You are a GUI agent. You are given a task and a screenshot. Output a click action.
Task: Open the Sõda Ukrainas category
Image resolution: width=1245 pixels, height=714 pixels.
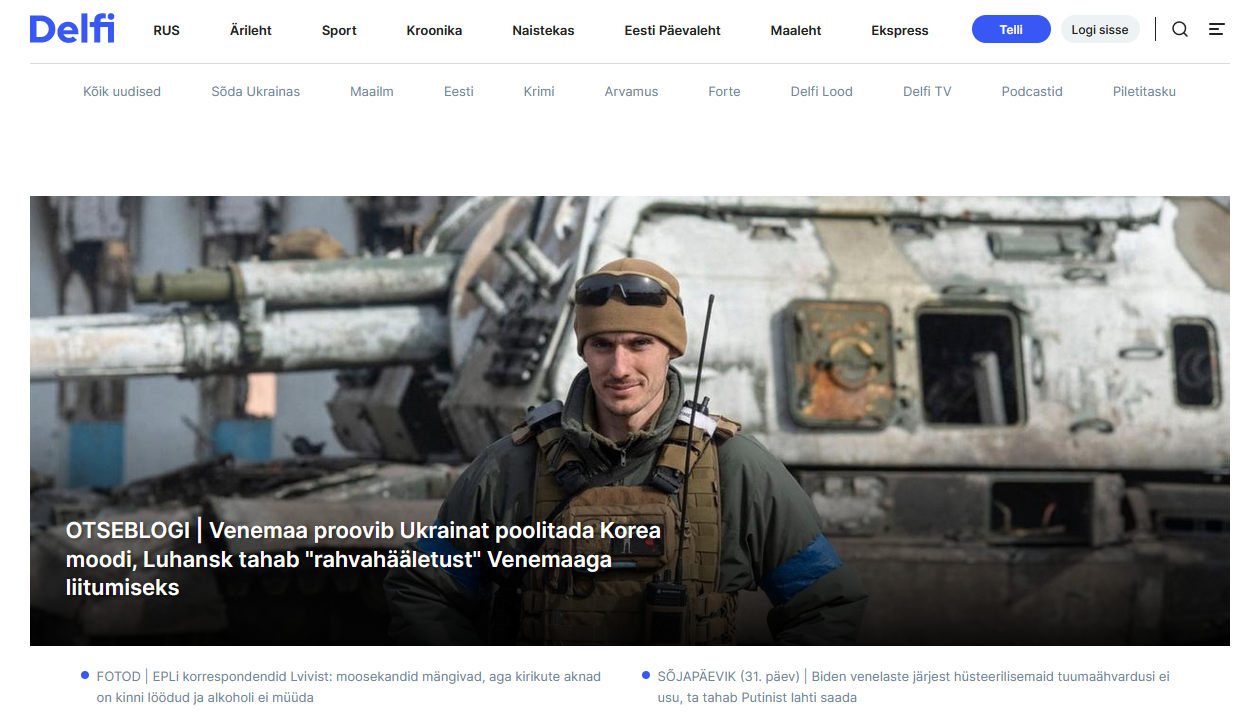pyautogui.click(x=255, y=92)
